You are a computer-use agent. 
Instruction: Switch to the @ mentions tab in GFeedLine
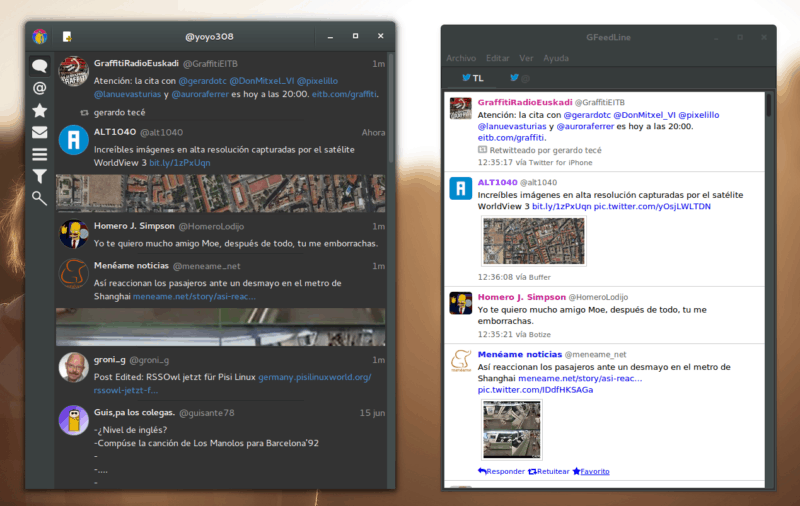pyautogui.click(x=520, y=78)
